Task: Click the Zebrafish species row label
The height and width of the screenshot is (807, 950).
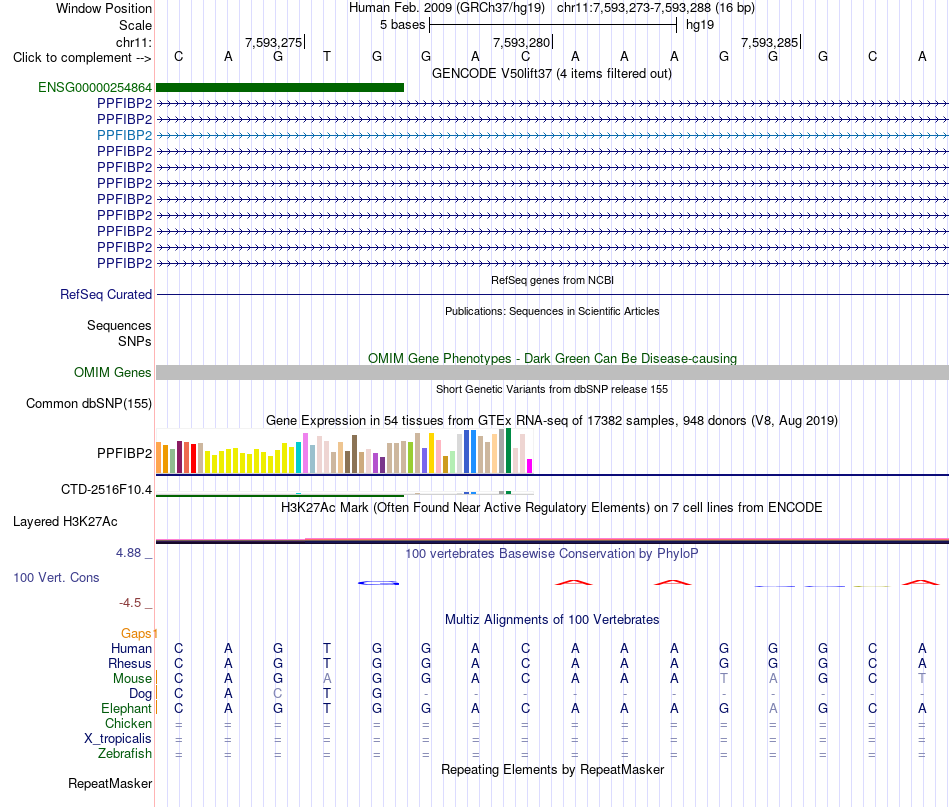Action: (x=125, y=753)
